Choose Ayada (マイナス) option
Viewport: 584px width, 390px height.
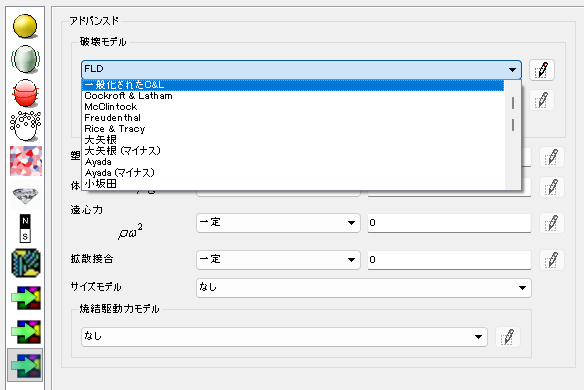tap(293, 173)
